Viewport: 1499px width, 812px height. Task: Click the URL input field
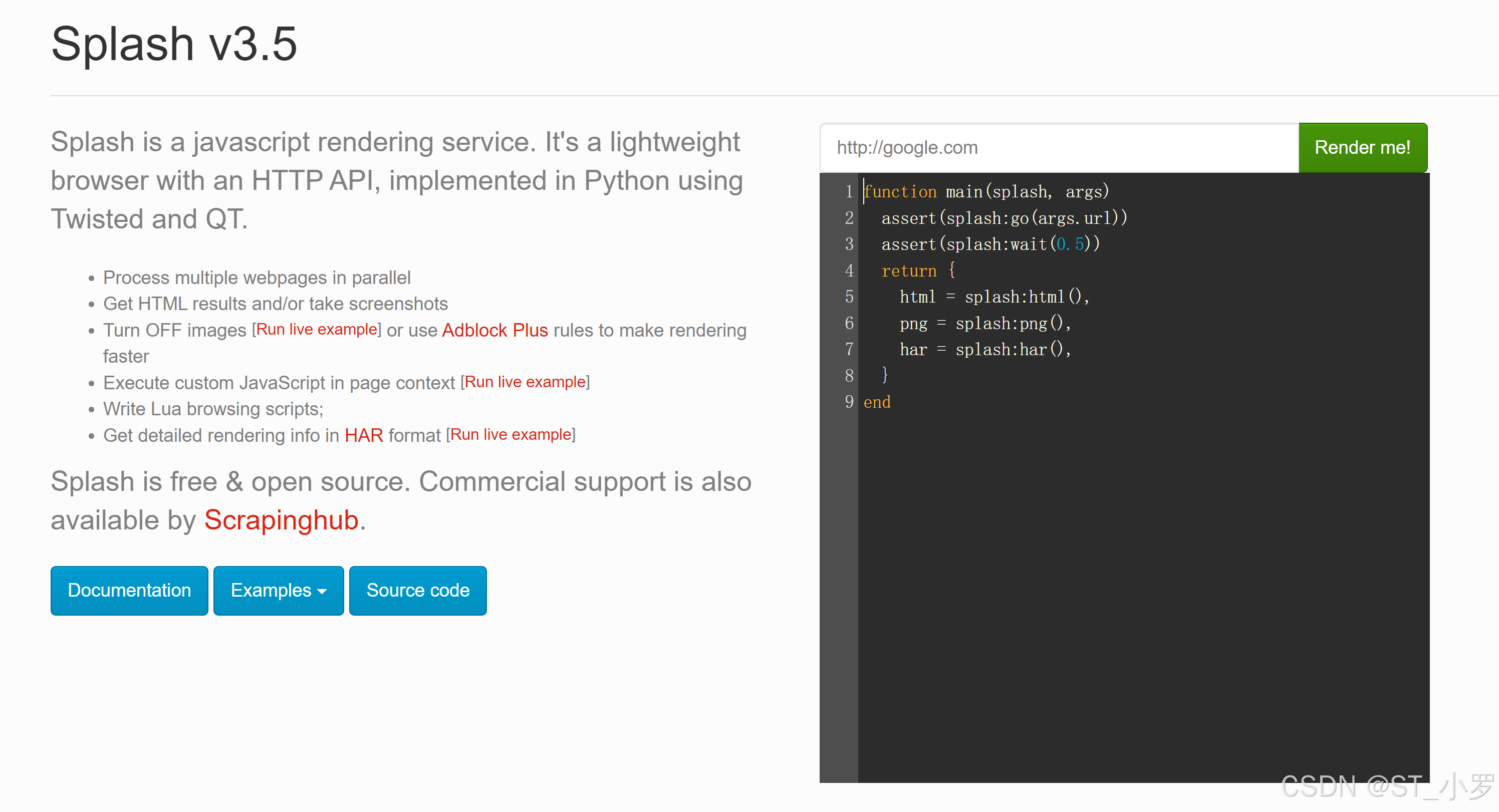tap(1058, 148)
